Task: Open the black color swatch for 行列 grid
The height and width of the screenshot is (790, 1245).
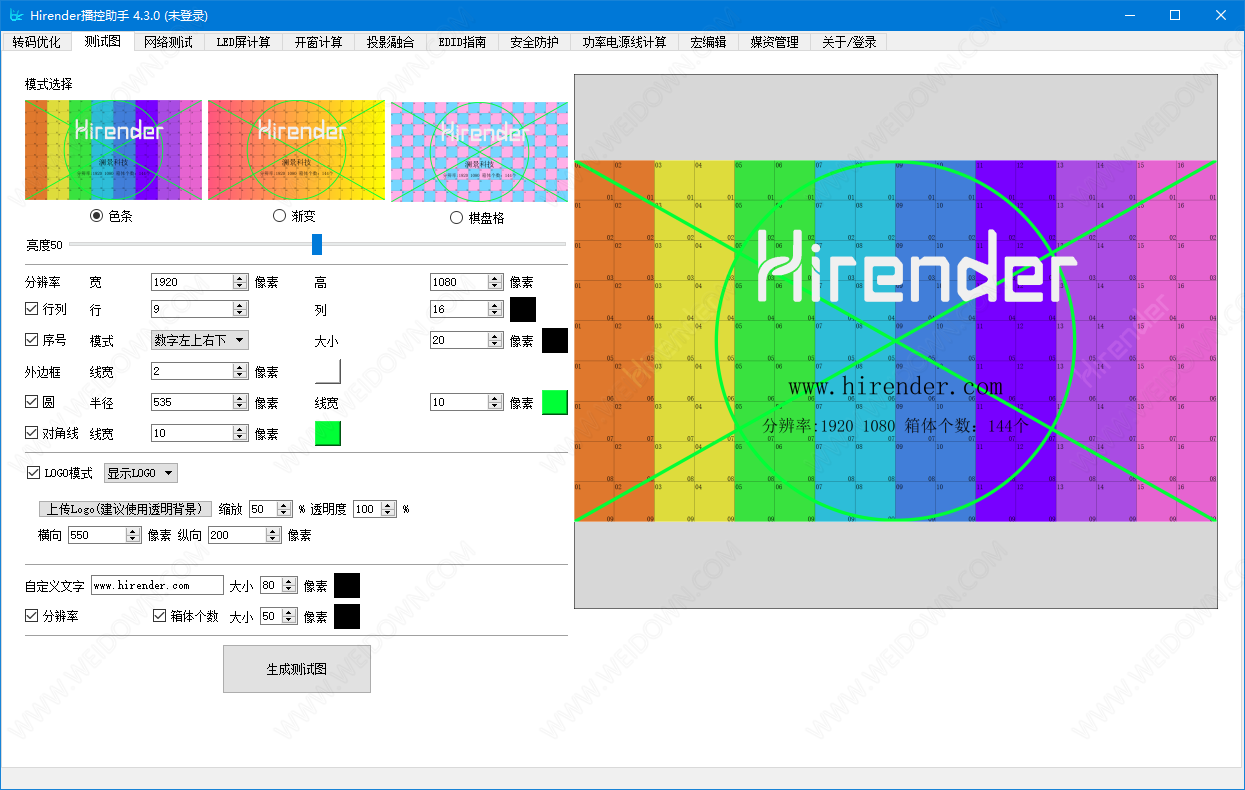Action: click(523, 309)
